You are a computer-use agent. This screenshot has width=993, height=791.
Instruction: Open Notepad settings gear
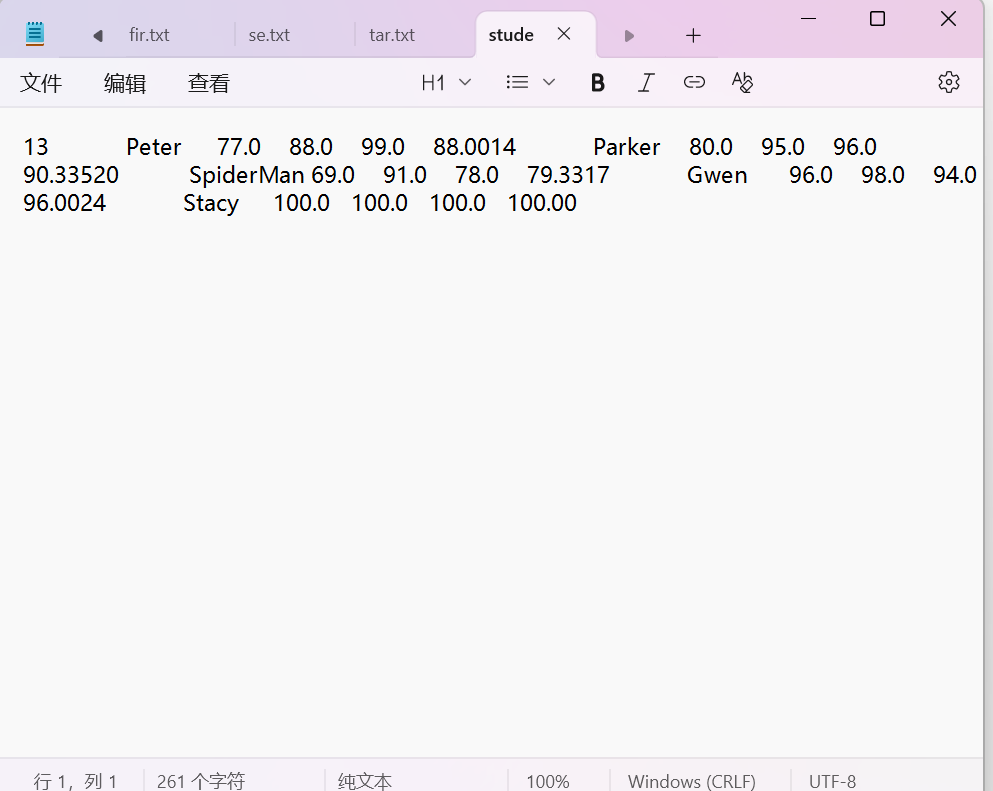tap(949, 82)
